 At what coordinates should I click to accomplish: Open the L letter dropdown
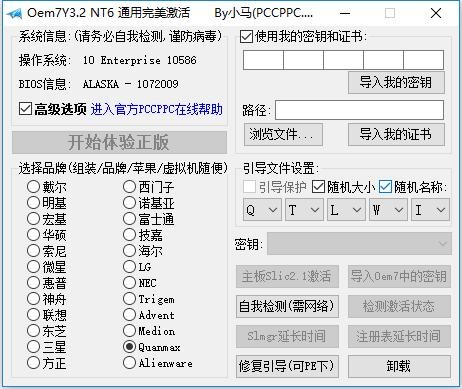point(346,210)
